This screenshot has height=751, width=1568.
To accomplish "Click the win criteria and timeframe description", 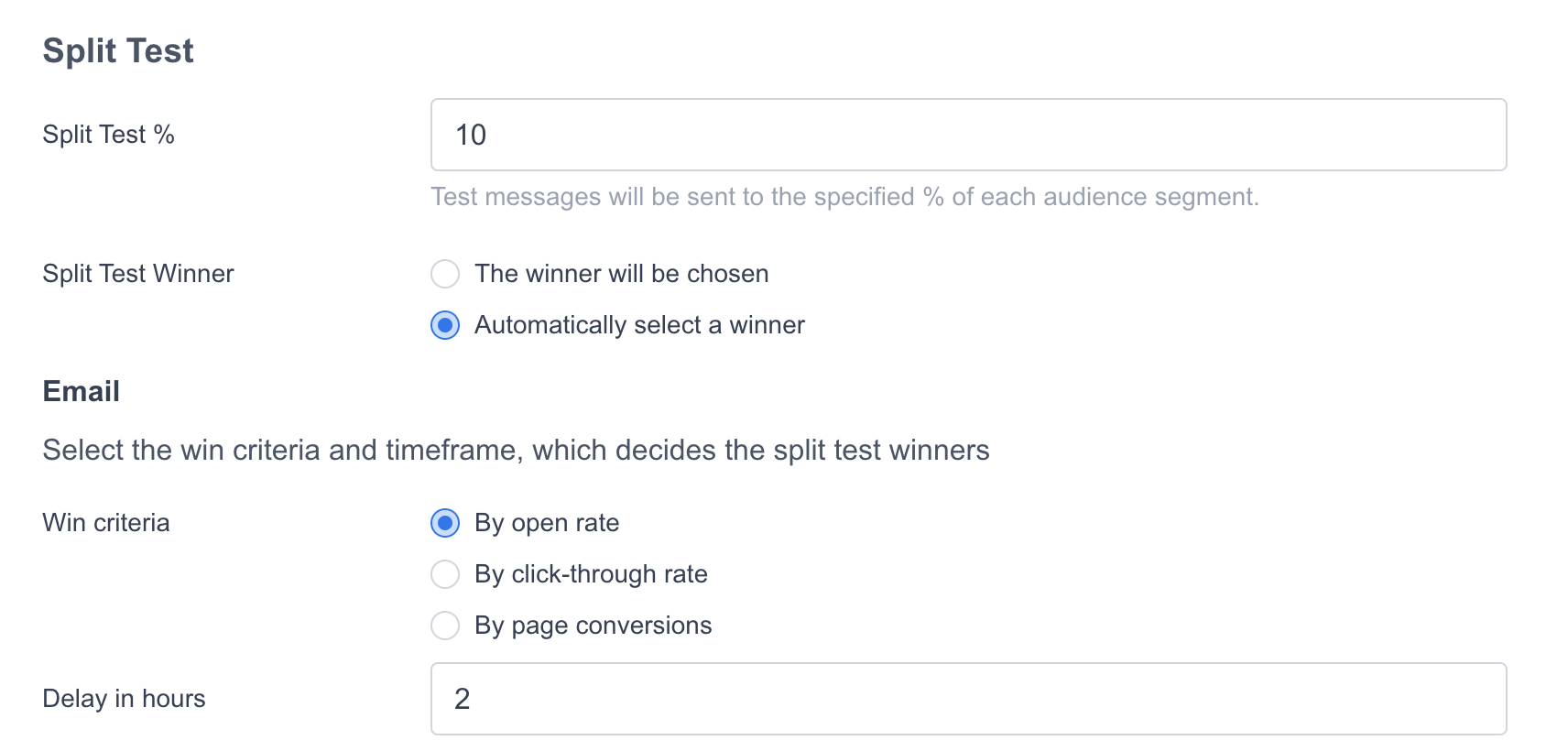I will (x=516, y=451).
